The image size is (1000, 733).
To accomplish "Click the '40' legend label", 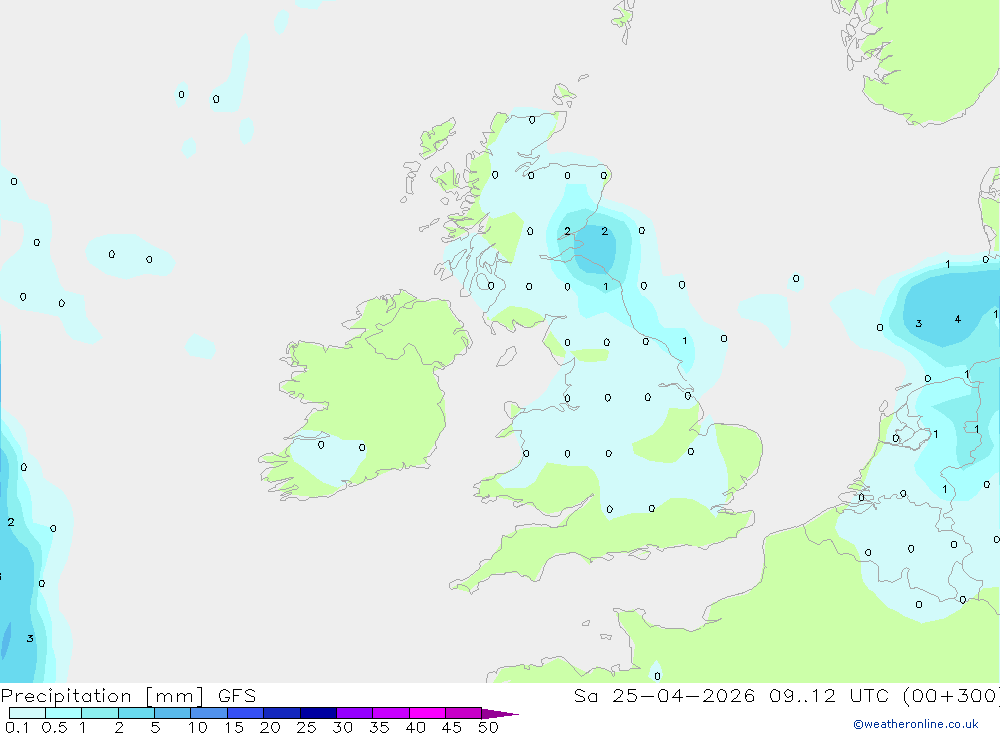I will 415,727.
